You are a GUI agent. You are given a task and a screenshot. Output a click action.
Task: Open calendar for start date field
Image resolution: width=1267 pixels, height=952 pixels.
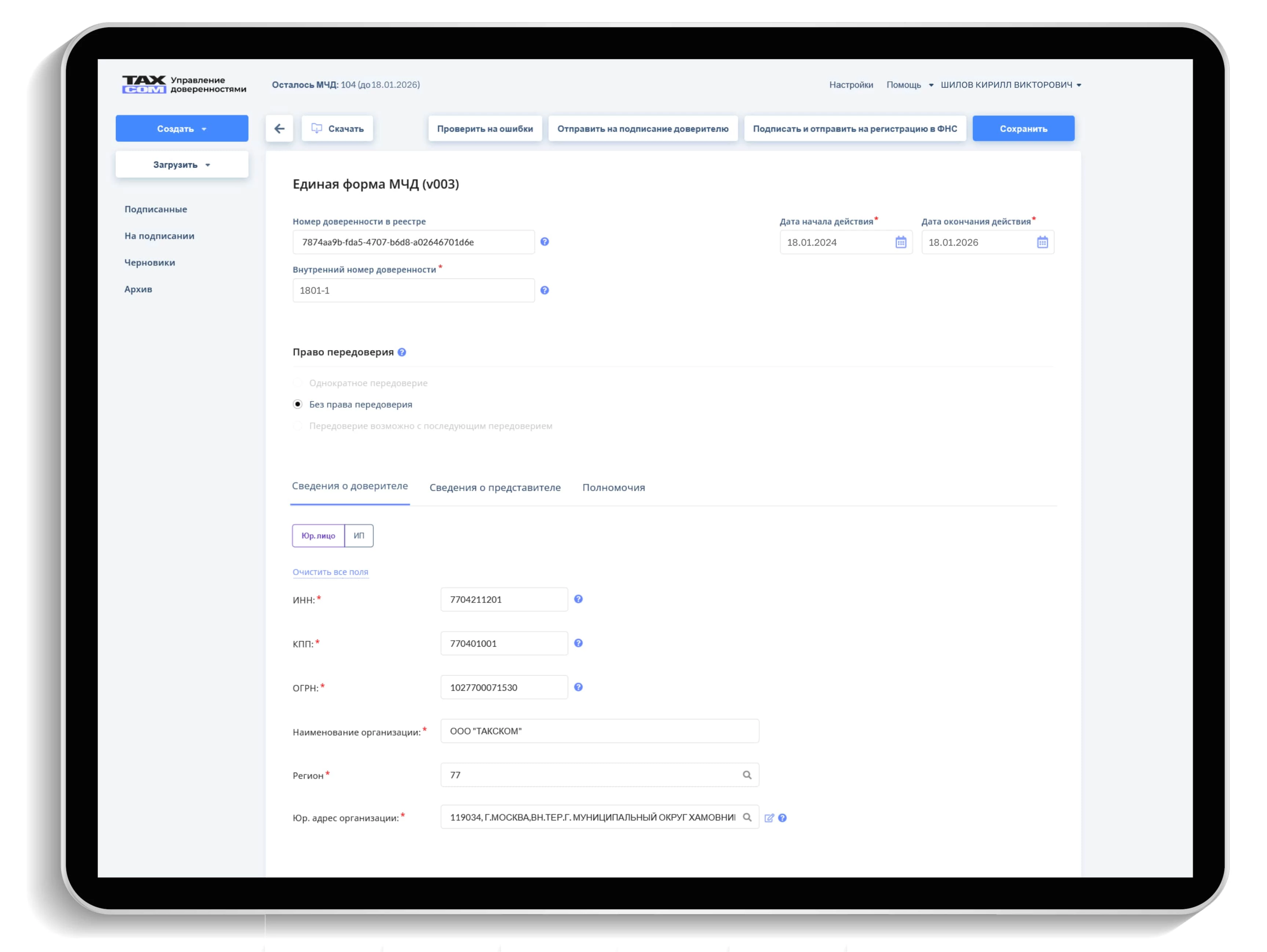[x=900, y=242]
